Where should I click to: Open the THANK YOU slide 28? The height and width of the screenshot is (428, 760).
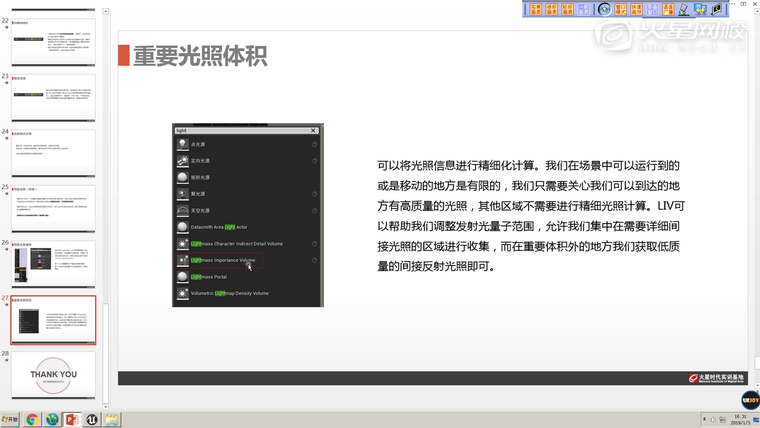53,375
